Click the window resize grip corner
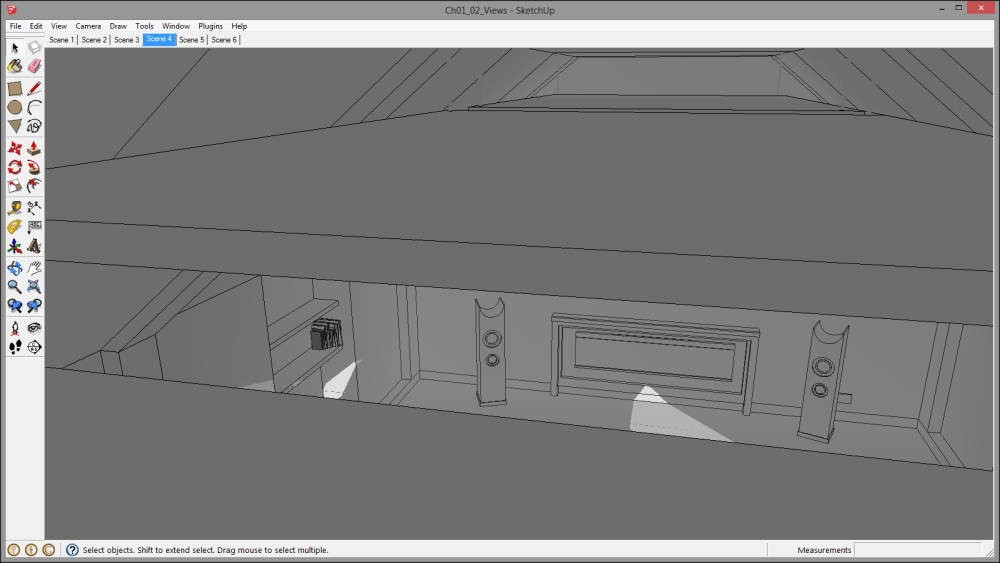 pos(989,552)
